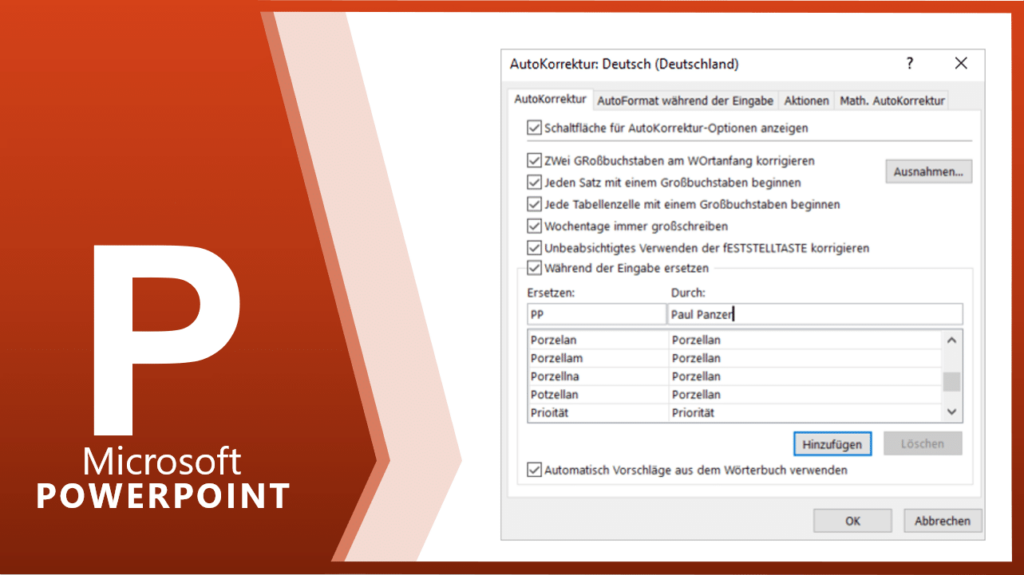This screenshot has width=1024, height=575.
Task: Open the Math. AutoKorrektur tab
Action: [x=892, y=101]
